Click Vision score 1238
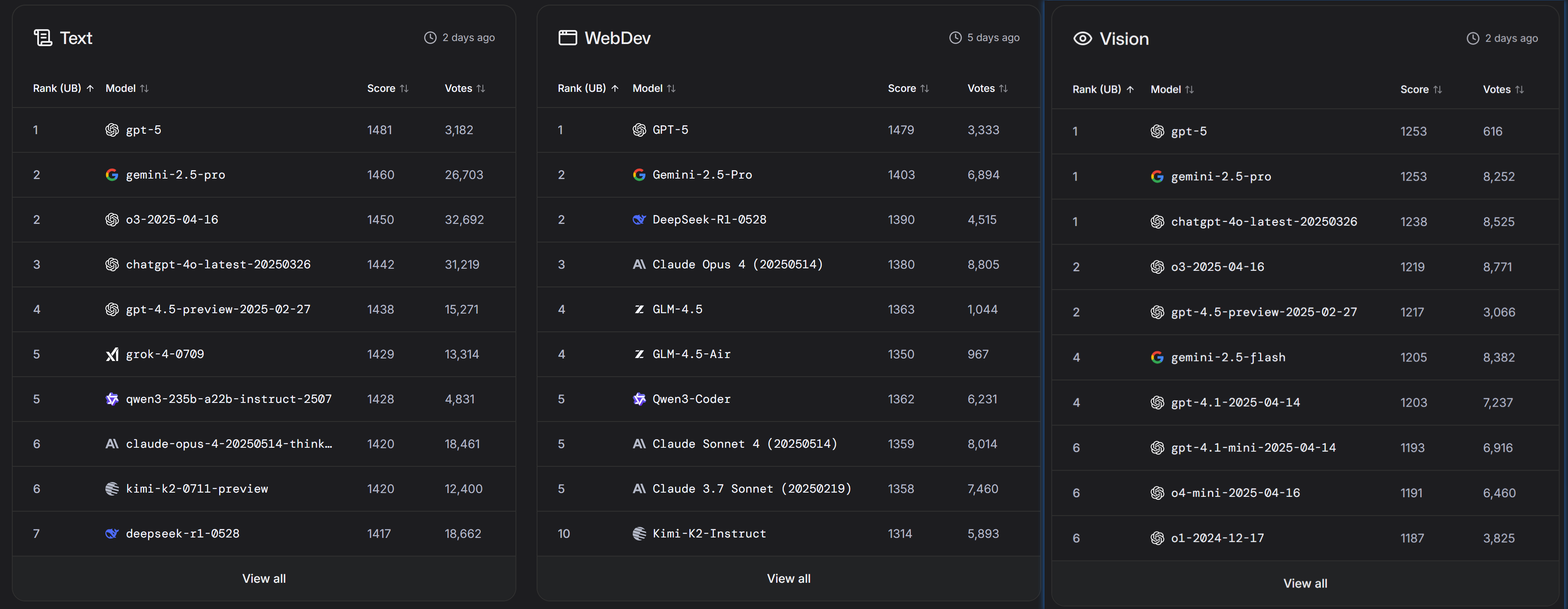This screenshot has height=609, width=1568. pos(1414,221)
